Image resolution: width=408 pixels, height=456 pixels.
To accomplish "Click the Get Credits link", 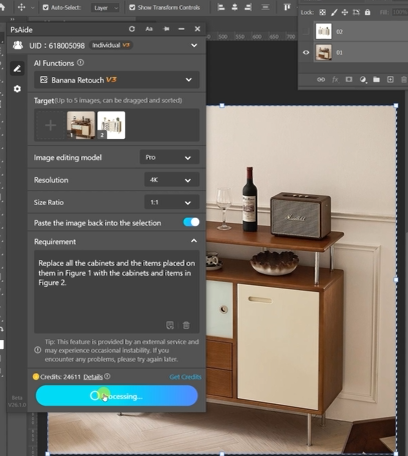I will point(185,377).
